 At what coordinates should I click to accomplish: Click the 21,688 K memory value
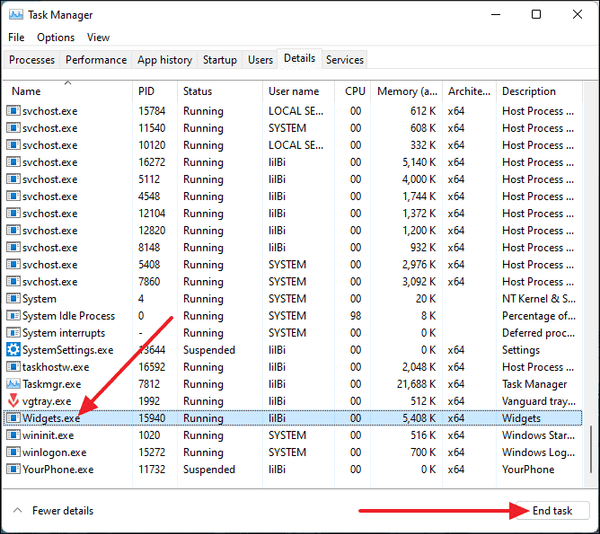416,384
